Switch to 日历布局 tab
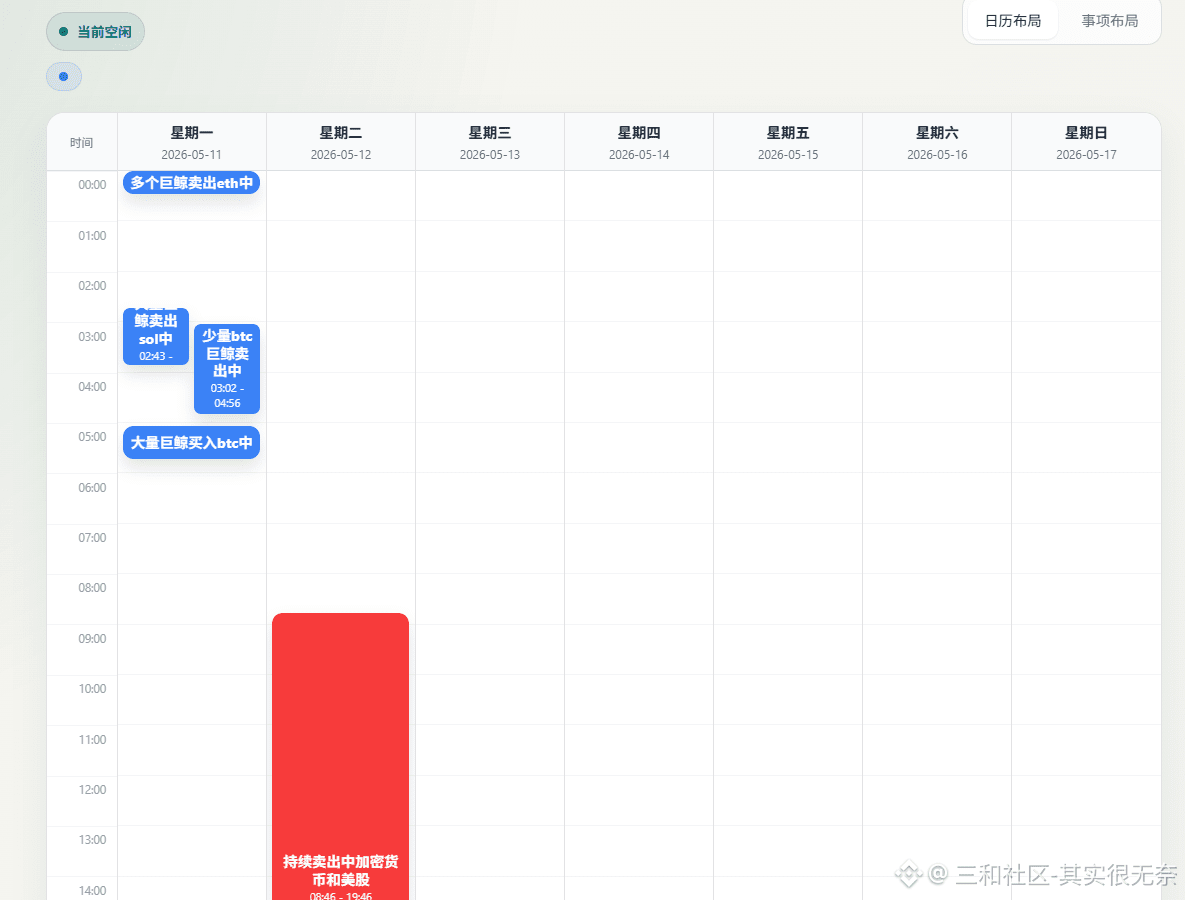This screenshot has height=900, width=1185. pyautogui.click(x=1013, y=21)
